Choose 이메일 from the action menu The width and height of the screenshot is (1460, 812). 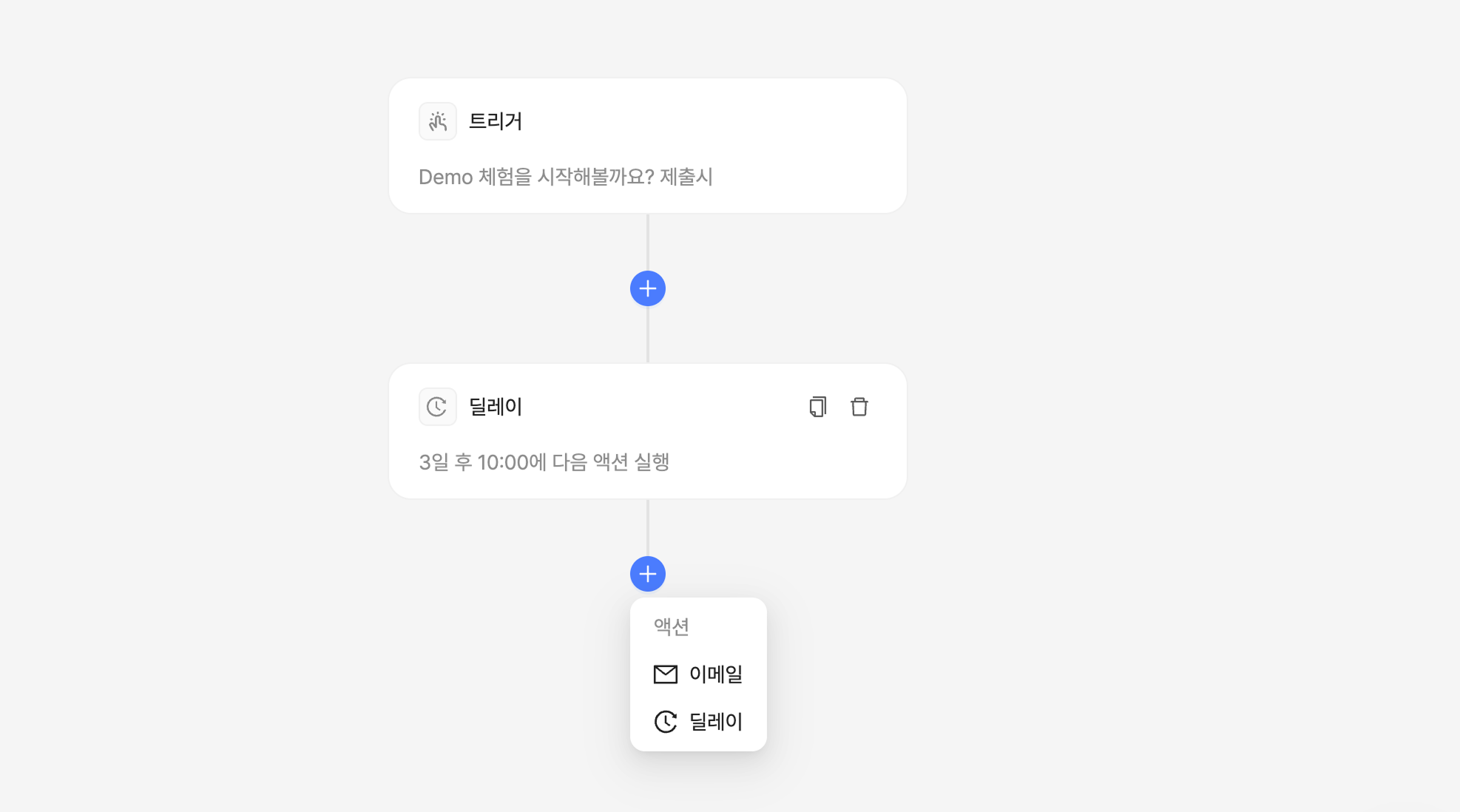[x=698, y=674]
